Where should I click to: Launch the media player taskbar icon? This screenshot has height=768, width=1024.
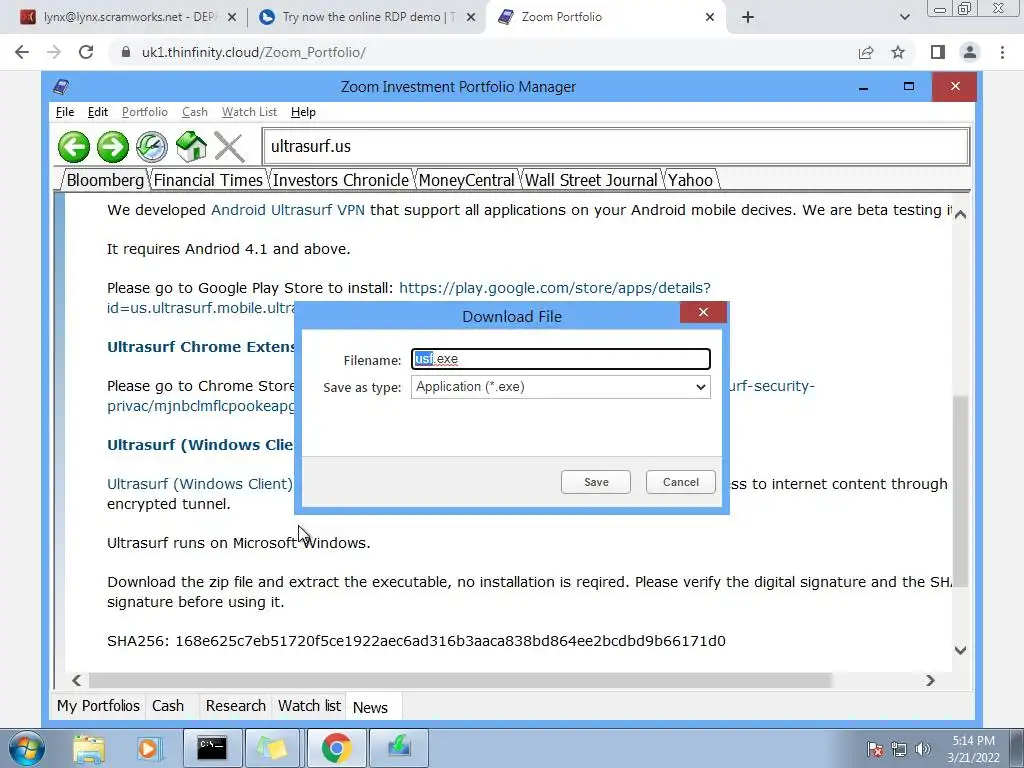coord(149,749)
